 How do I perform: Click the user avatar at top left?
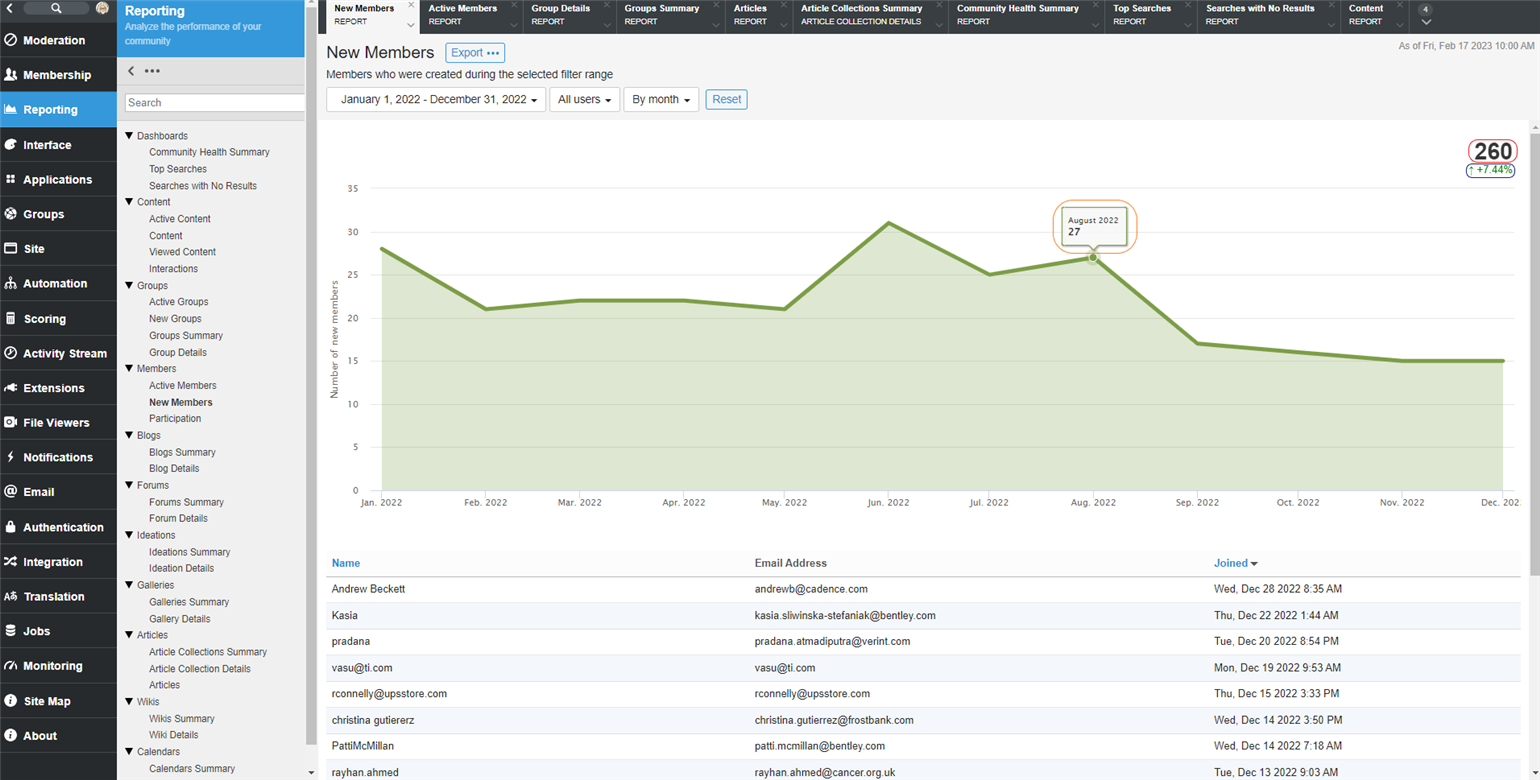[x=102, y=8]
